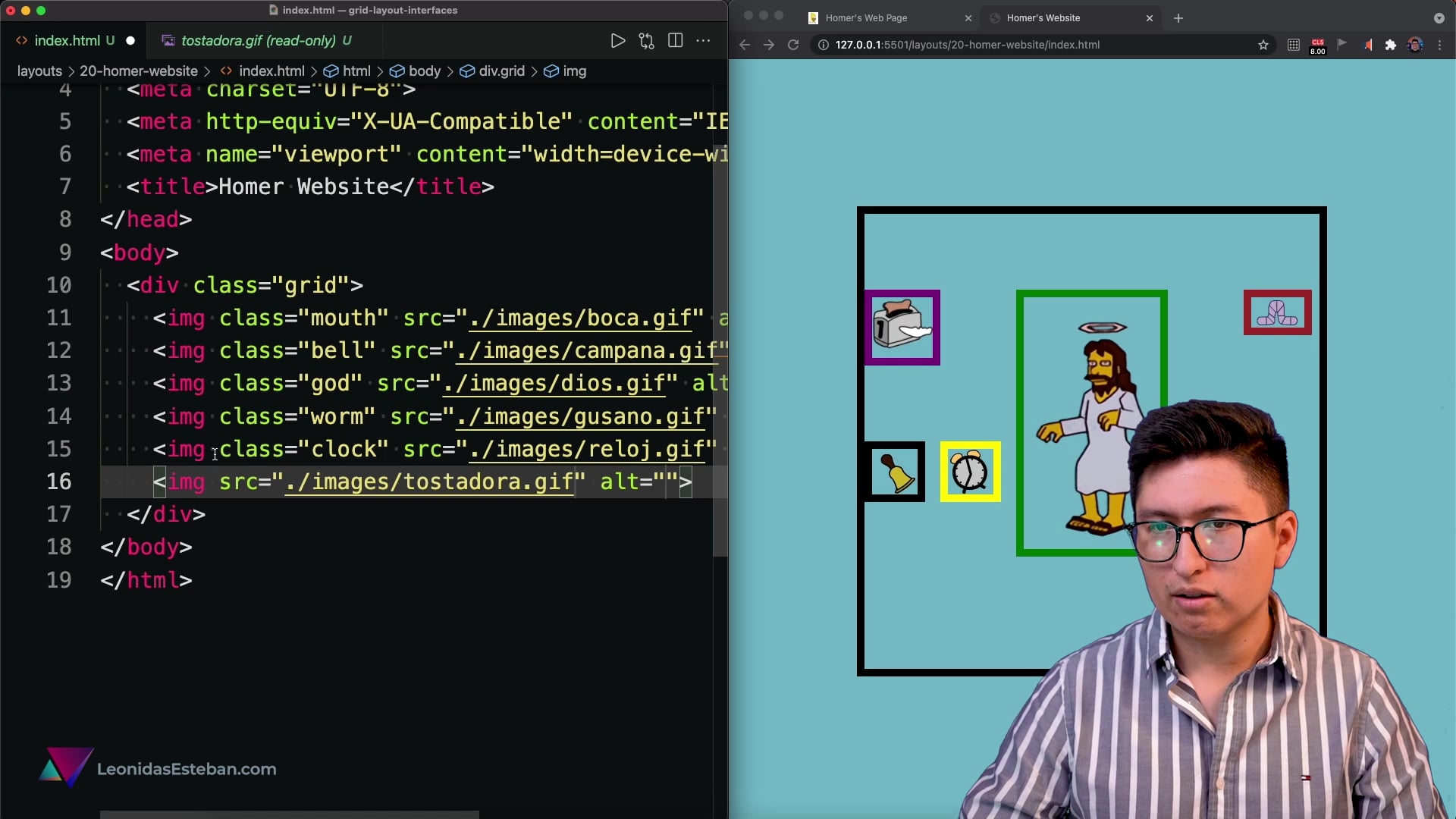The height and width of the screenshot is (819, 1456).
Task: Open the Extensions puzzle-piece icon
Action: point(1392,45)
